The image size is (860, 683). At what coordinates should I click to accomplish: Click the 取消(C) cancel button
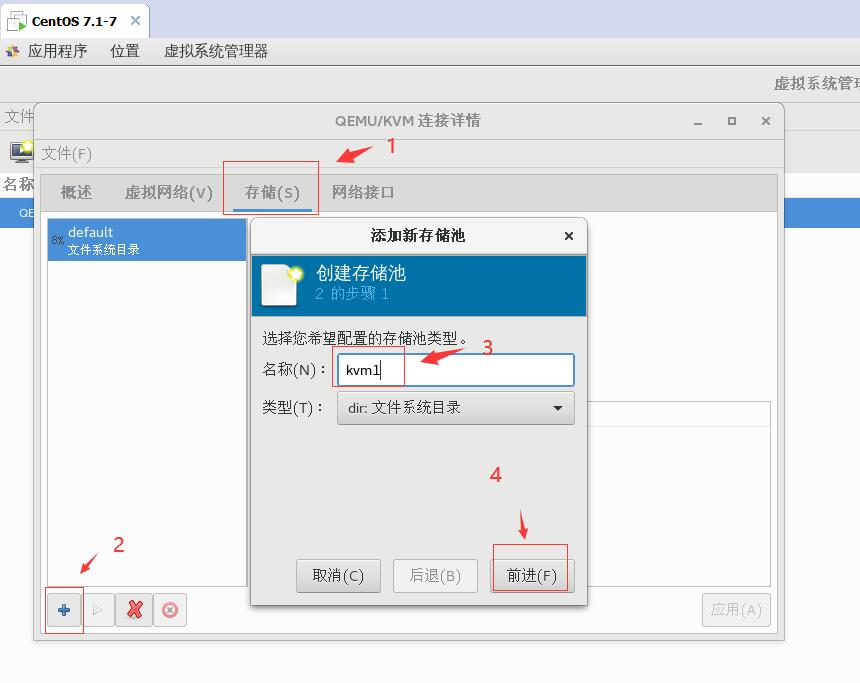tap(338, 575)
